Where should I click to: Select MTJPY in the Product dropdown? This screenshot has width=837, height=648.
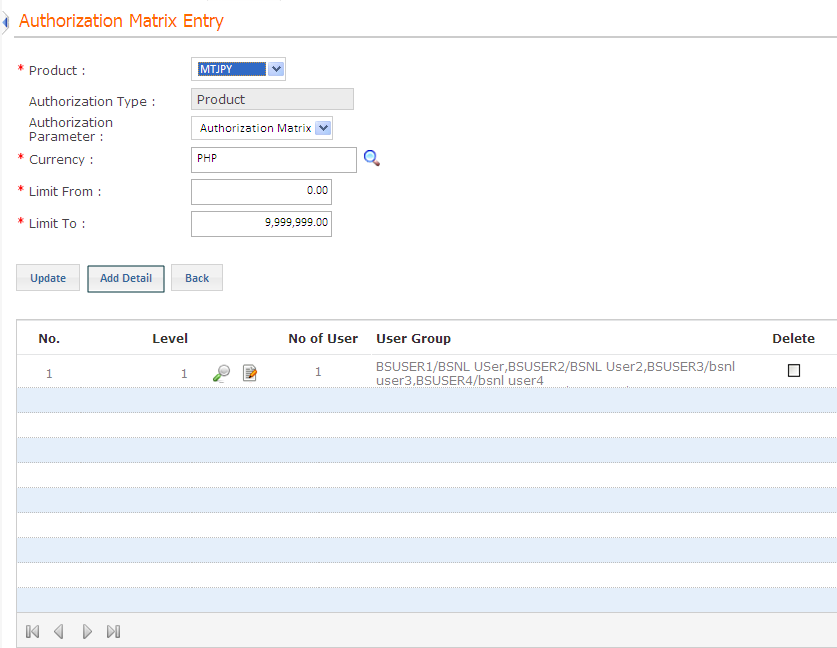pos(231,69)
